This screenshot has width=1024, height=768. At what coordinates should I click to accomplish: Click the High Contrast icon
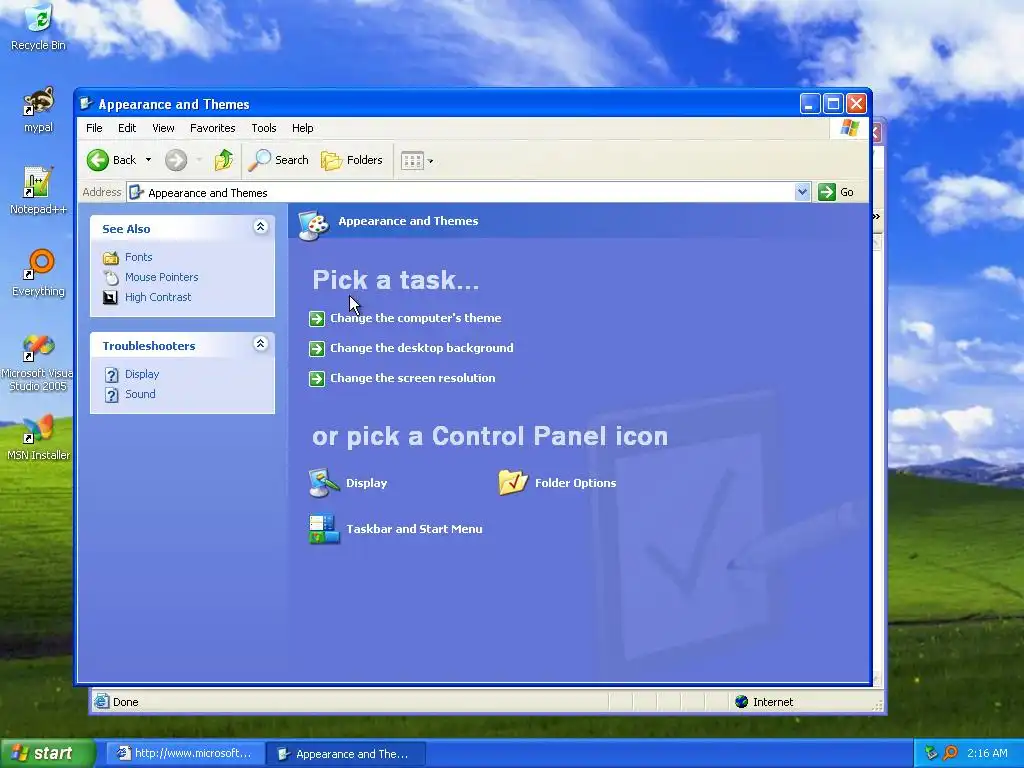coord(111,298)
